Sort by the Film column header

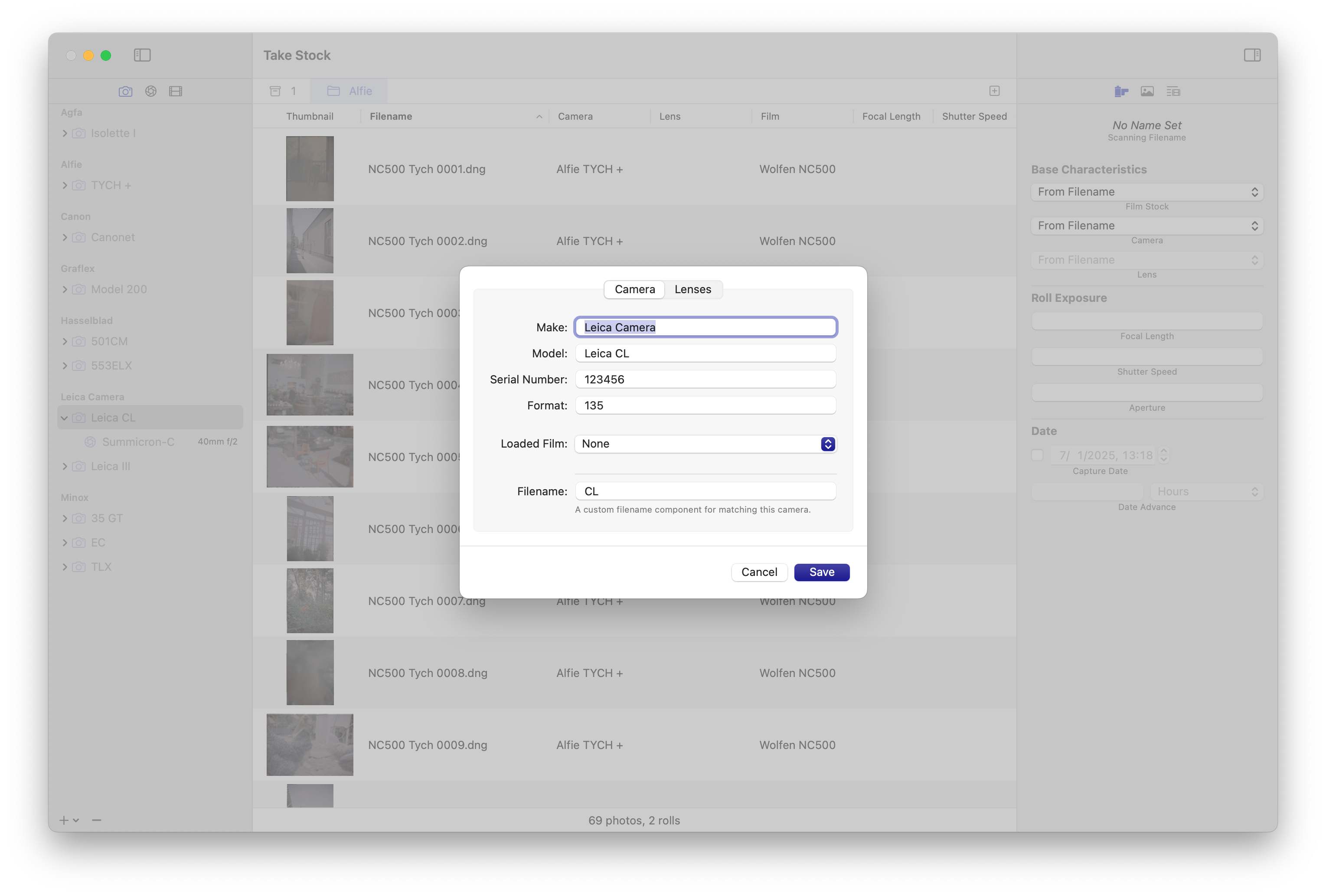[802, 116]
